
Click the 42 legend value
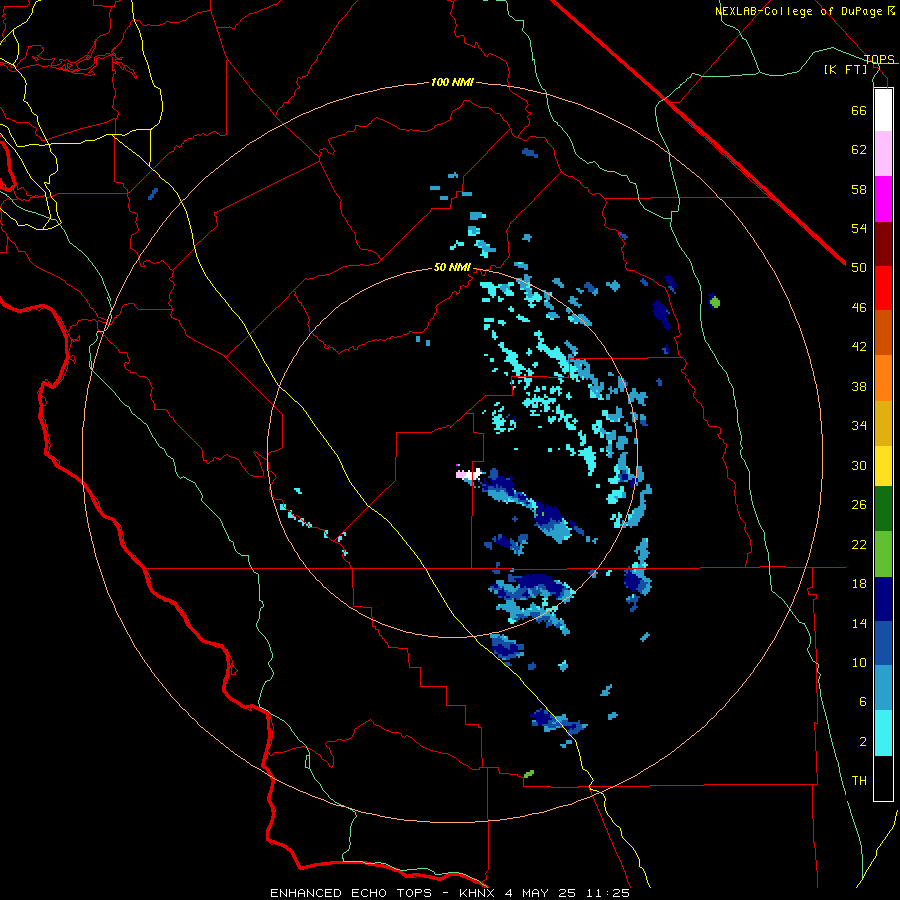click(x=859, y=347)
